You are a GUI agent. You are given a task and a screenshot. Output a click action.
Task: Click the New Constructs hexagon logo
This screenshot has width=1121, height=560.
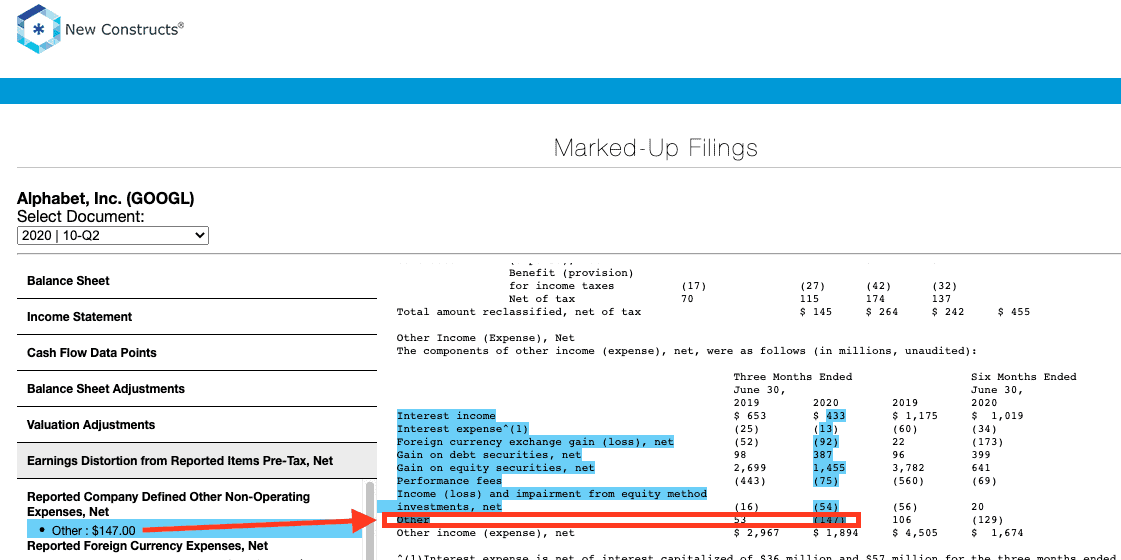tap(38, 29)
